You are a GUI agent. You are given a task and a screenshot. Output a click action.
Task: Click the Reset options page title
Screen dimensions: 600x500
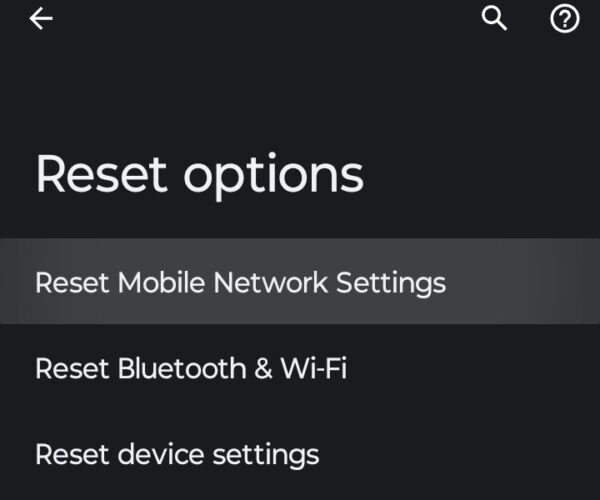pyautogui.click(x=199, y=174)
